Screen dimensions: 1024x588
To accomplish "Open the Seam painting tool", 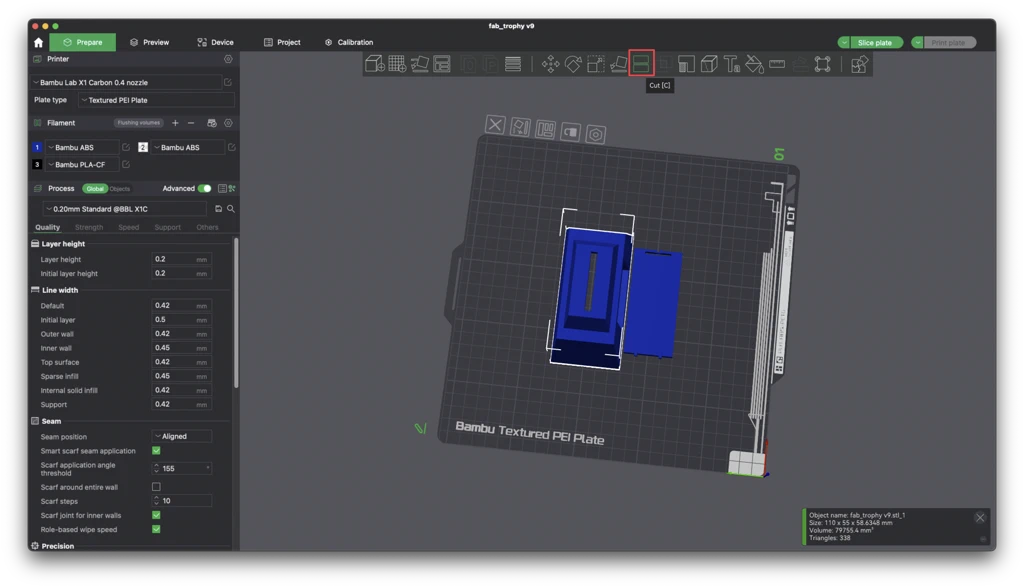I will click(709, 63).
